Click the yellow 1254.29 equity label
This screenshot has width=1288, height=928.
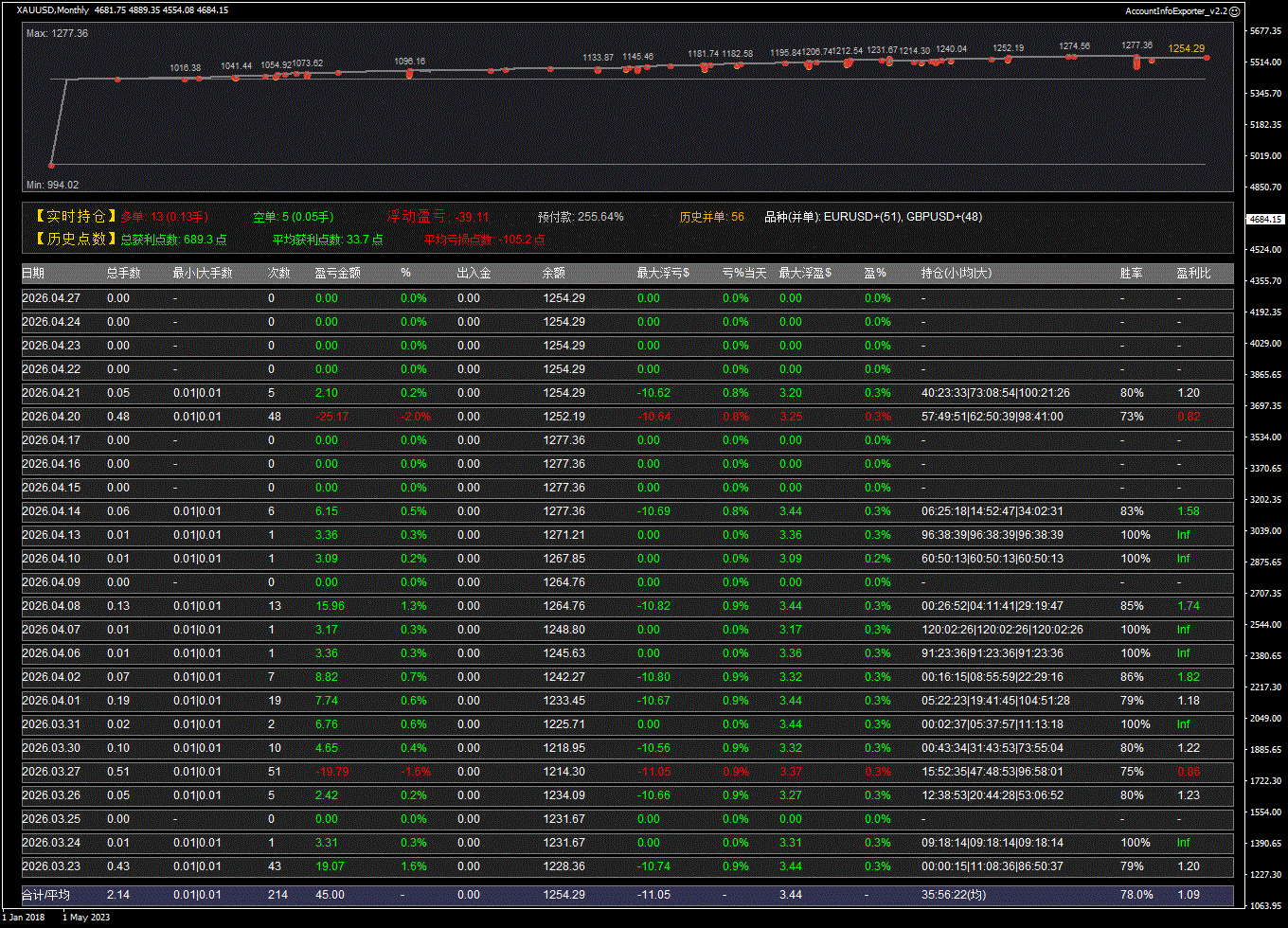pos(1186,48)
